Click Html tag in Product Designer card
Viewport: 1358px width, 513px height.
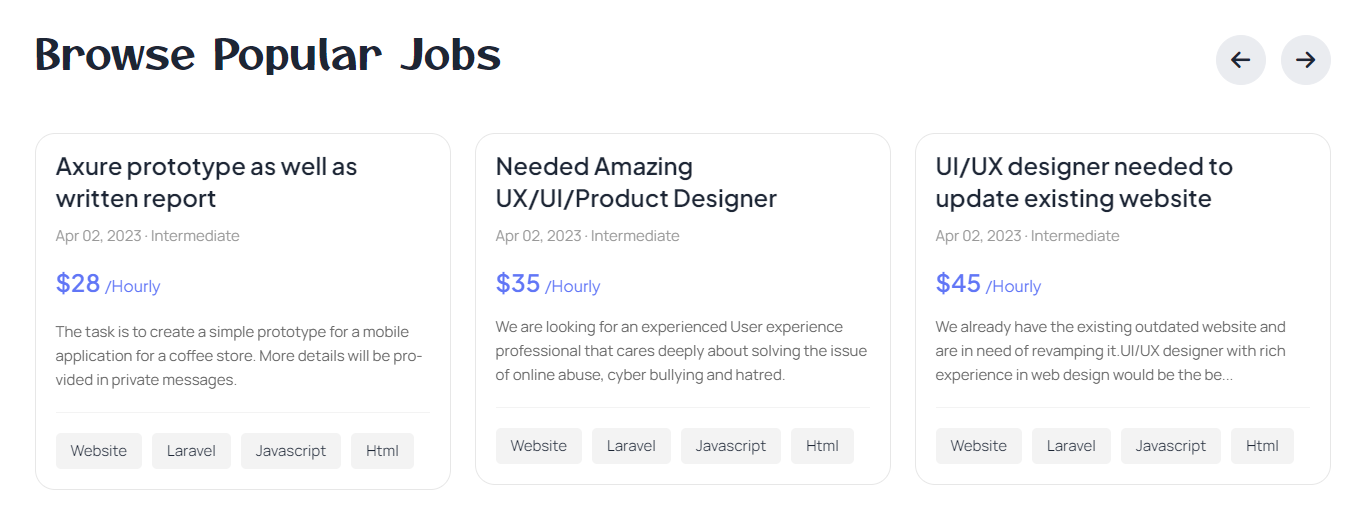click(822, 446)
